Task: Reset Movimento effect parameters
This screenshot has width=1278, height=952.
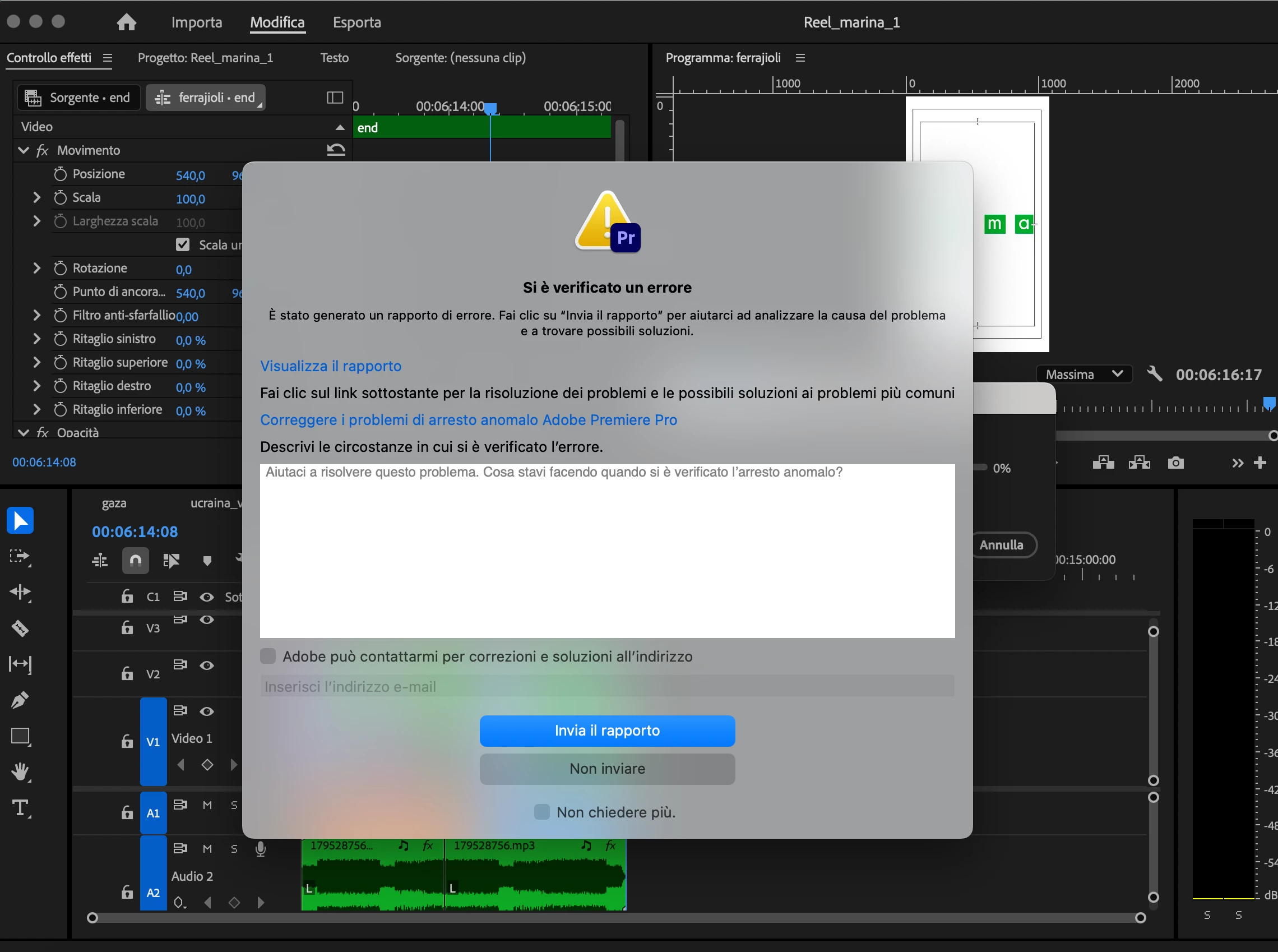Action: (x=336, y=150)
